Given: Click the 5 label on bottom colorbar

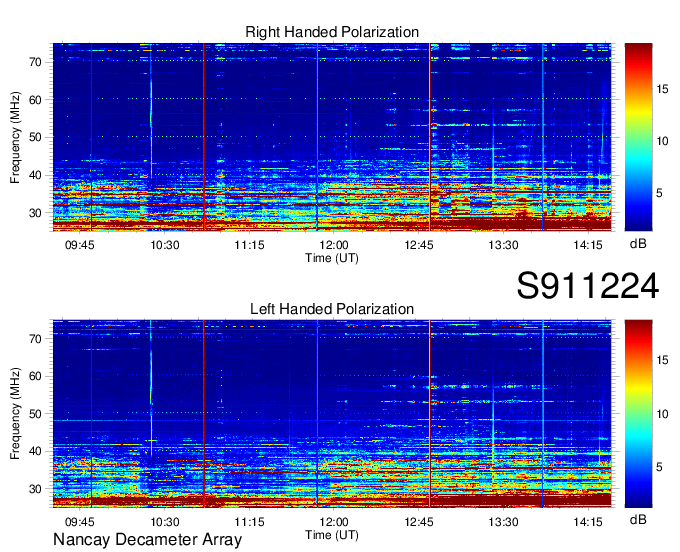Looking at the screenshot, I should pyautogui.click(x=660, y=467).
